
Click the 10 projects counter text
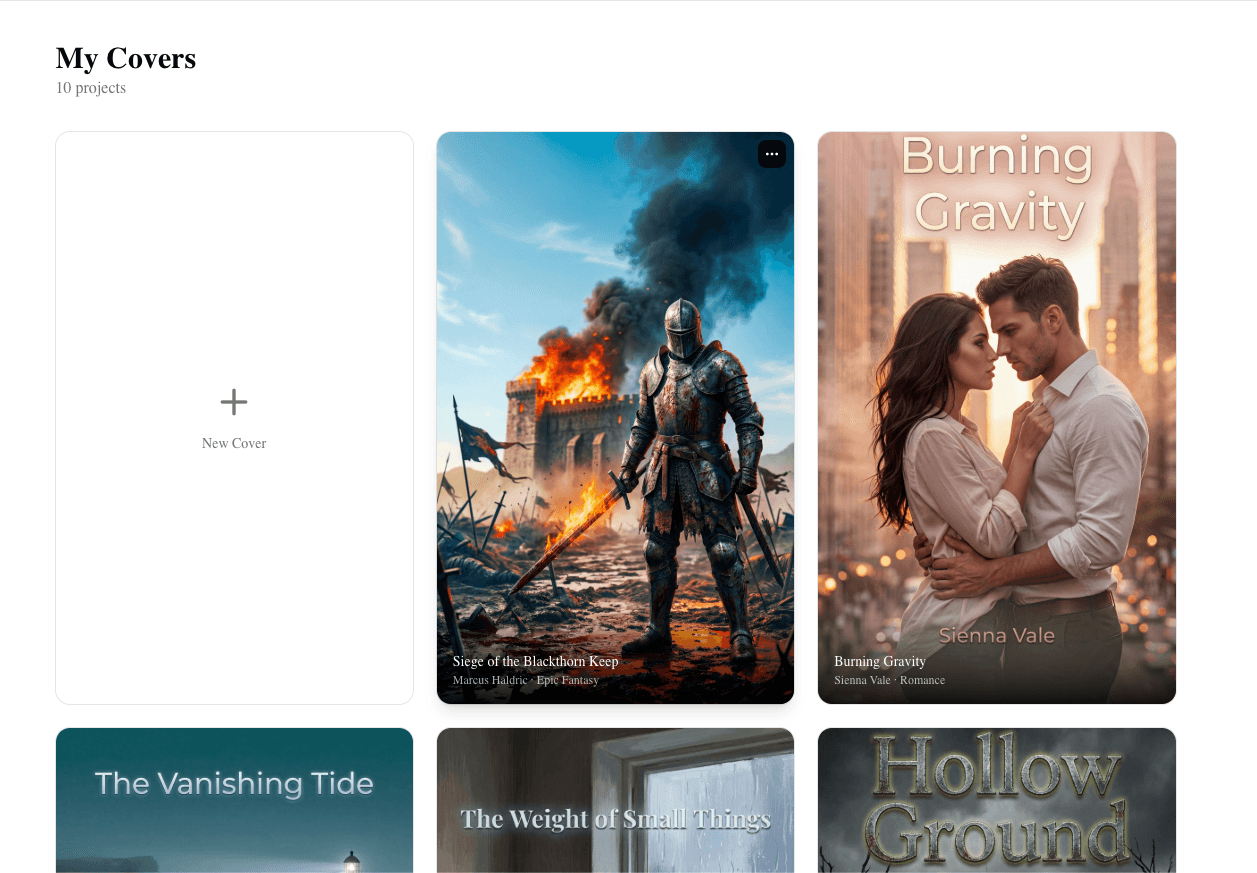point(91,88)
